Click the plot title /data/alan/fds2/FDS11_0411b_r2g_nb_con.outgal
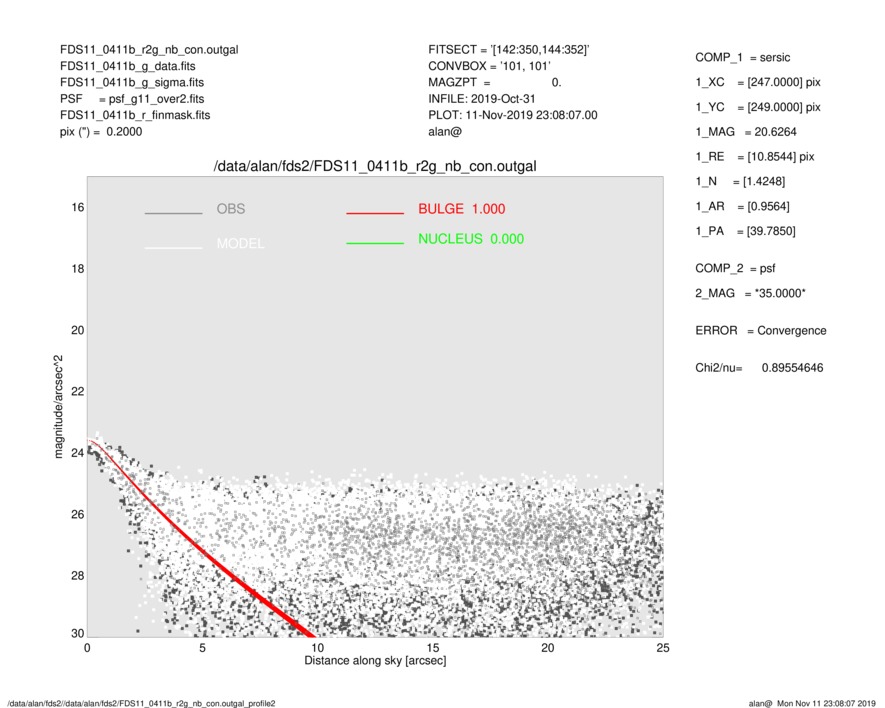Viewport: 885px width, 708px height. 375,167
